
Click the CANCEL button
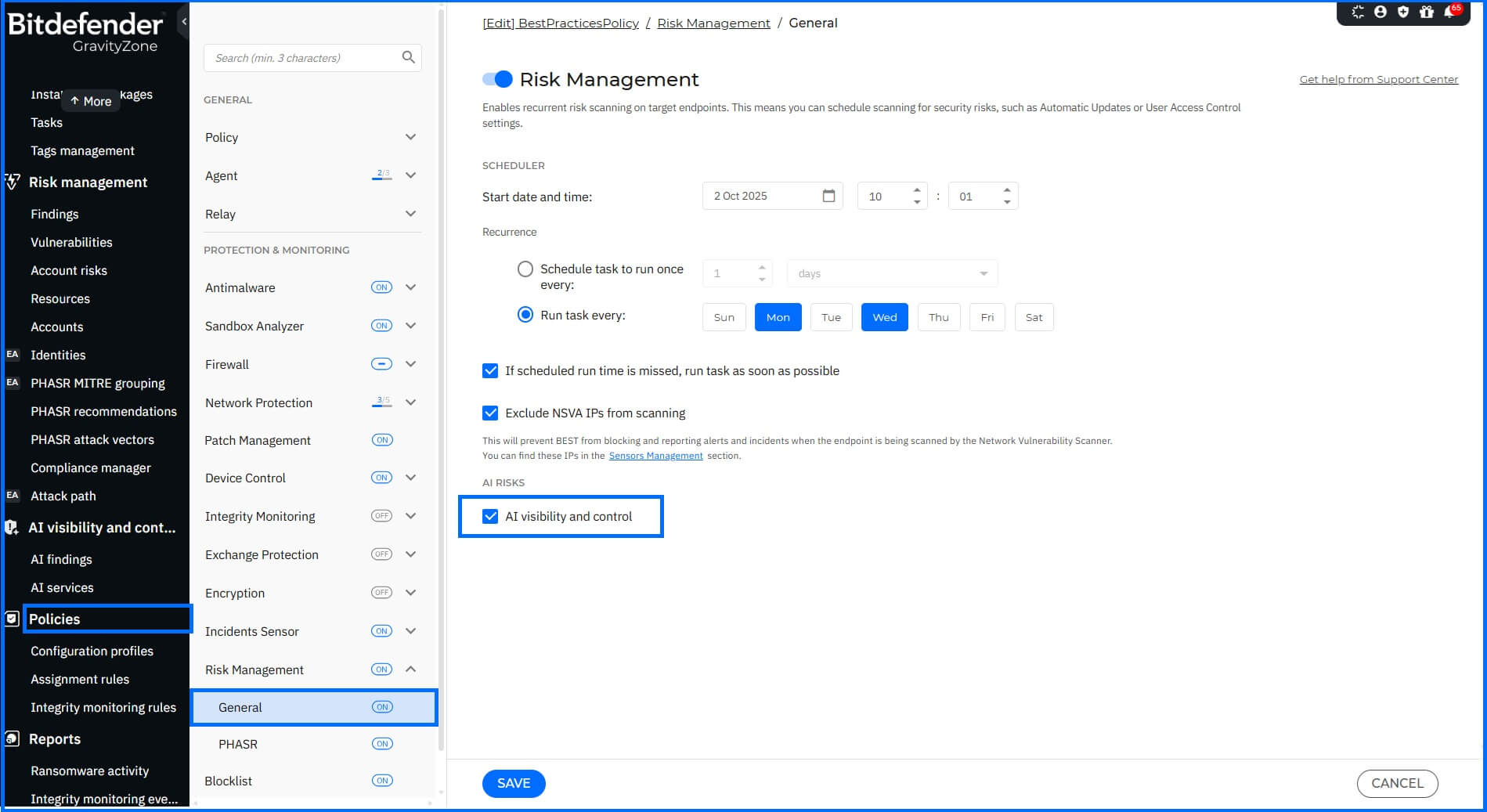click(x=1397, y=783)
